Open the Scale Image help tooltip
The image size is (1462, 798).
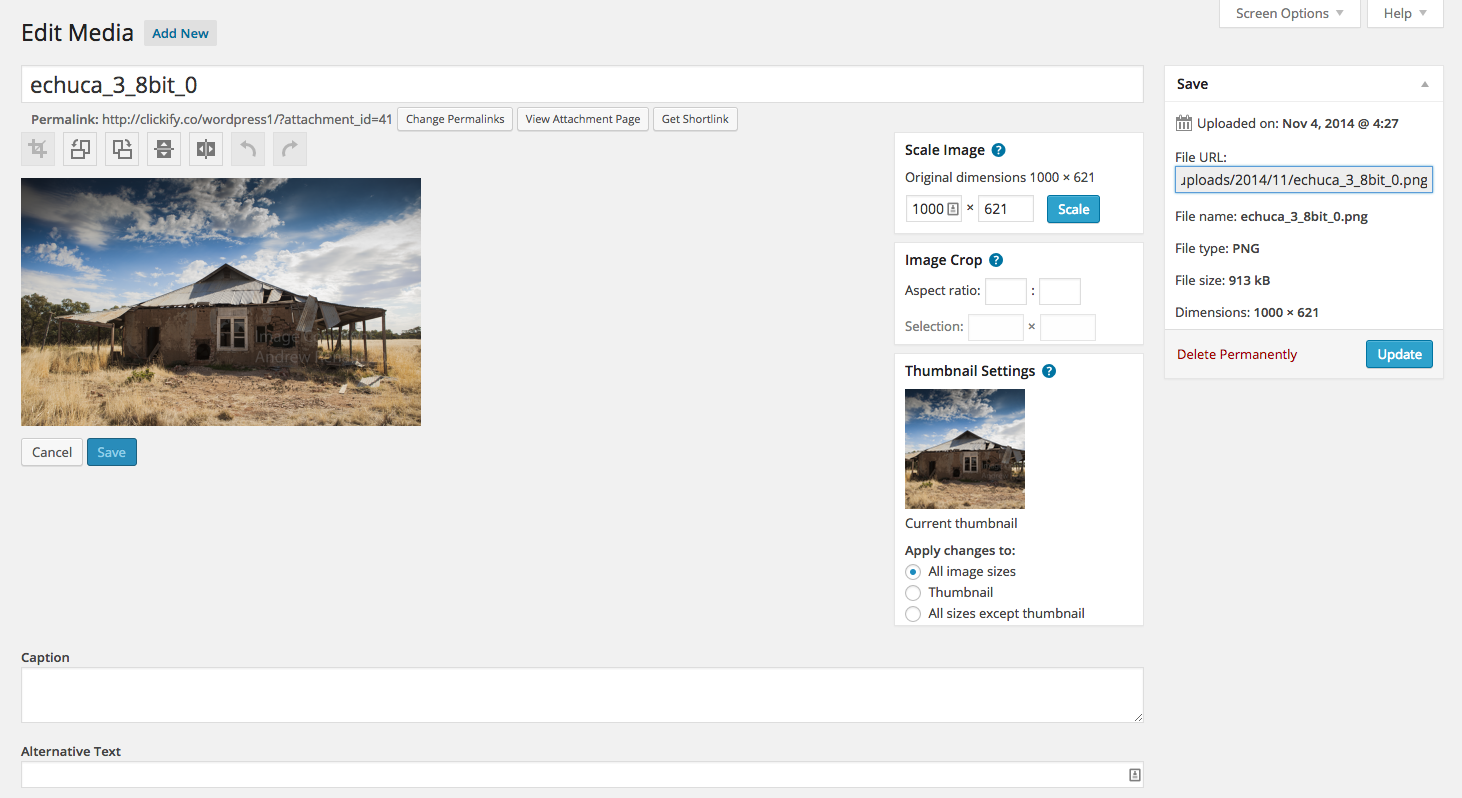pyautogui.click(x=998, y=150)
